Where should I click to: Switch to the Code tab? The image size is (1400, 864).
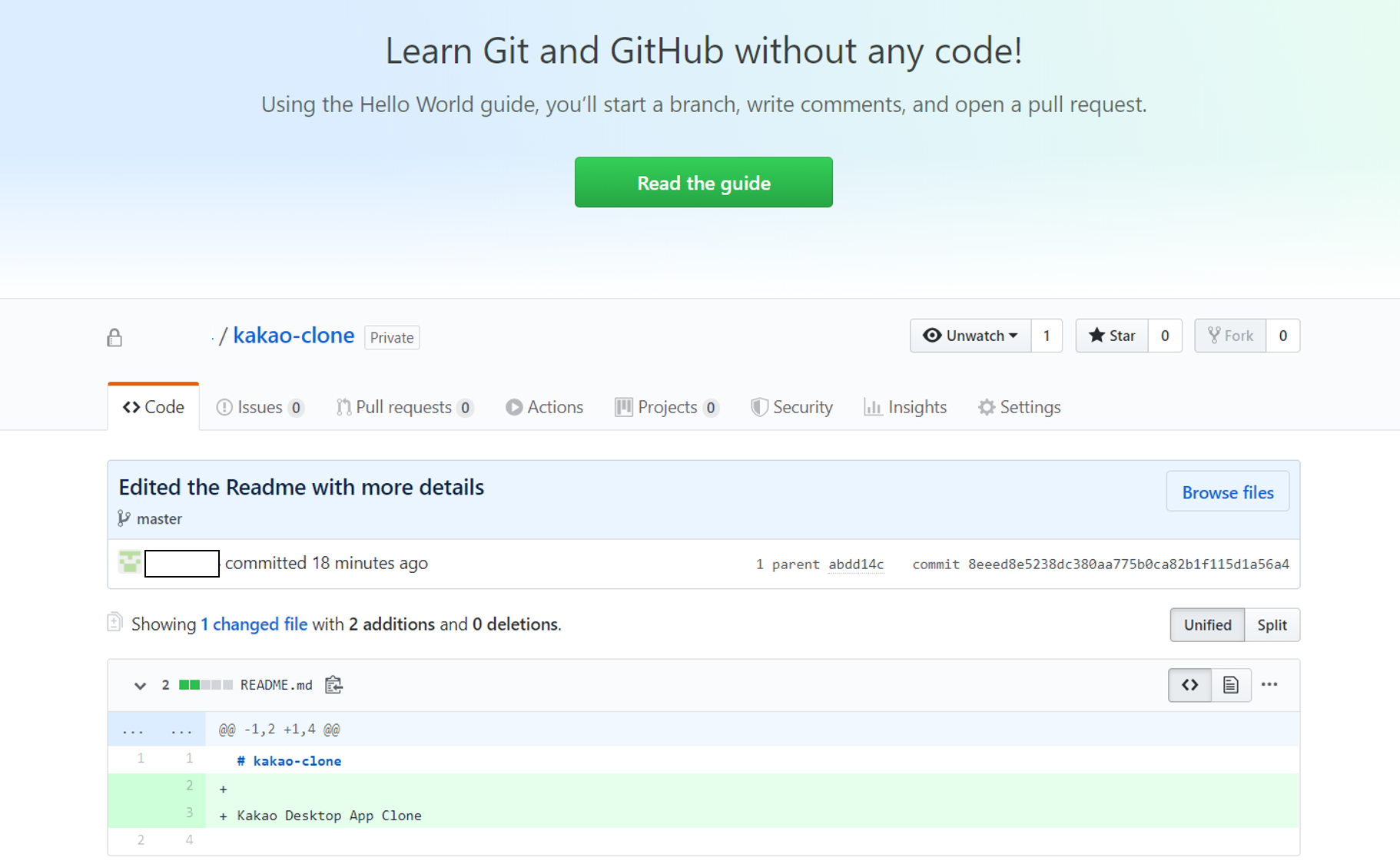coord(154,407)
